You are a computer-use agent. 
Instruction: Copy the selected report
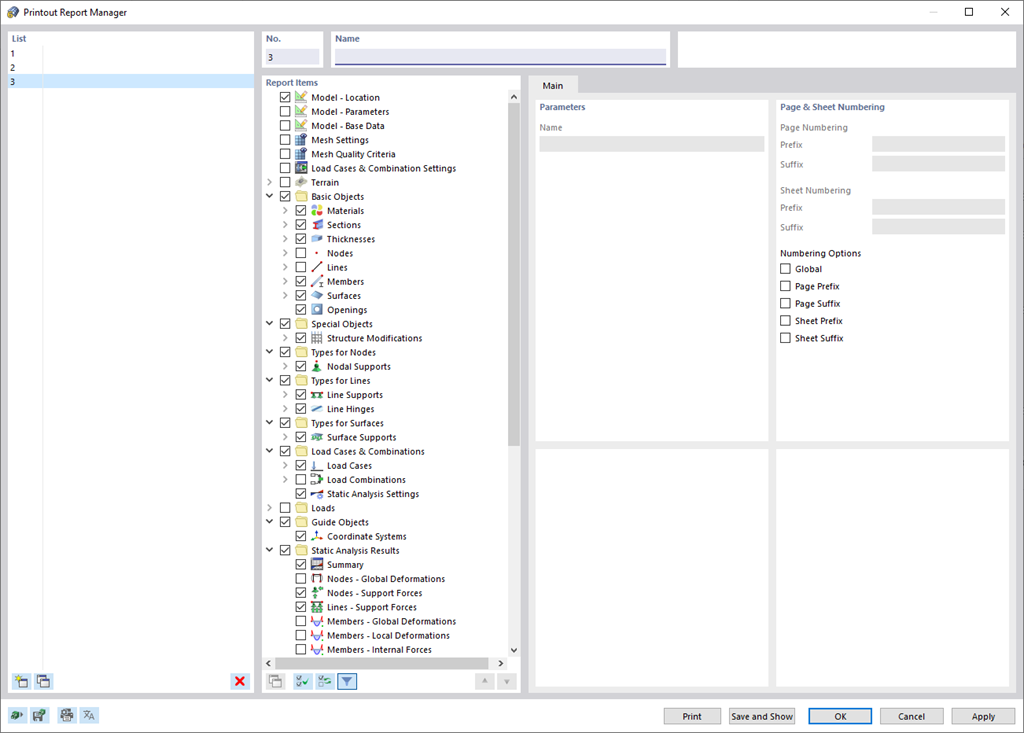[44, 681]
